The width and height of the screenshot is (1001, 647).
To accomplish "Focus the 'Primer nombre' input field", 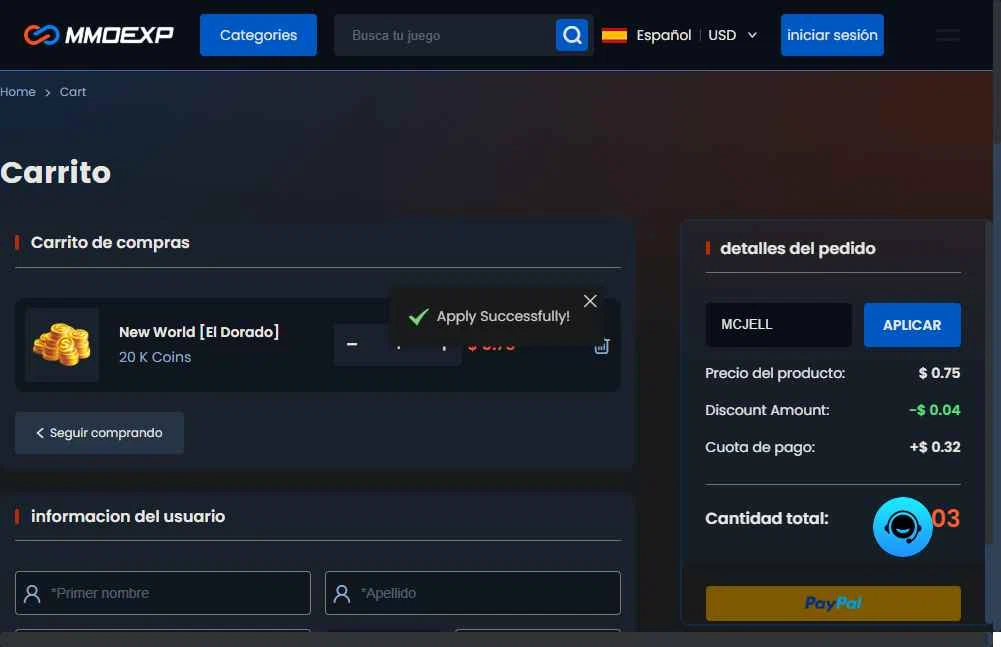I will [x=163, y=593].
